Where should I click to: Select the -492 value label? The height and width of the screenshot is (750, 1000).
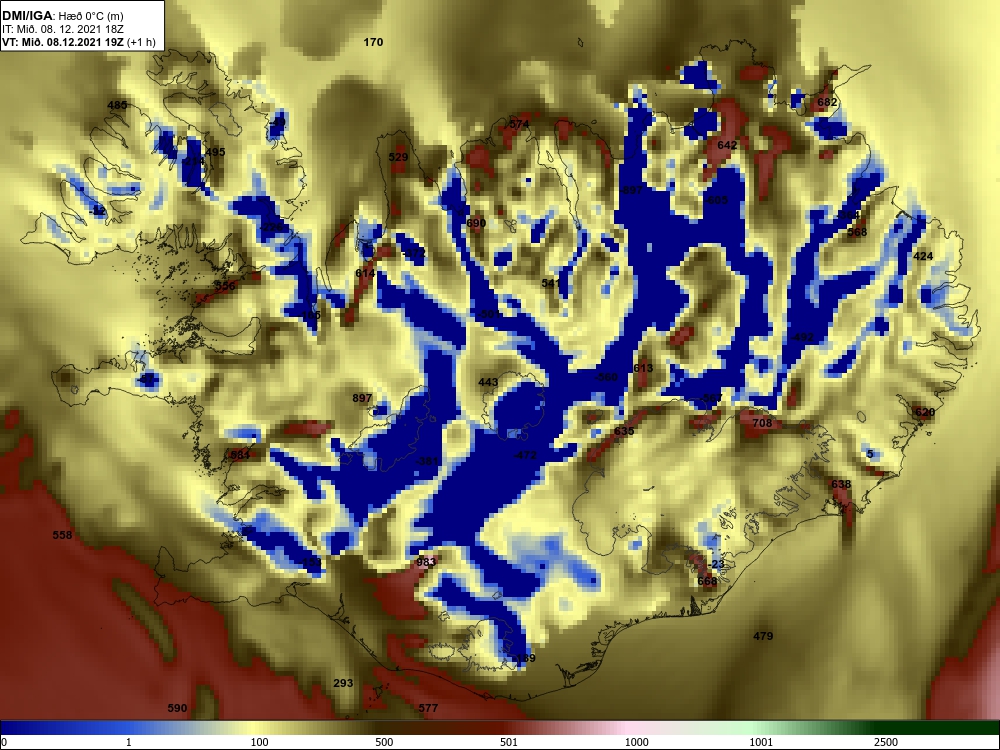802,337
